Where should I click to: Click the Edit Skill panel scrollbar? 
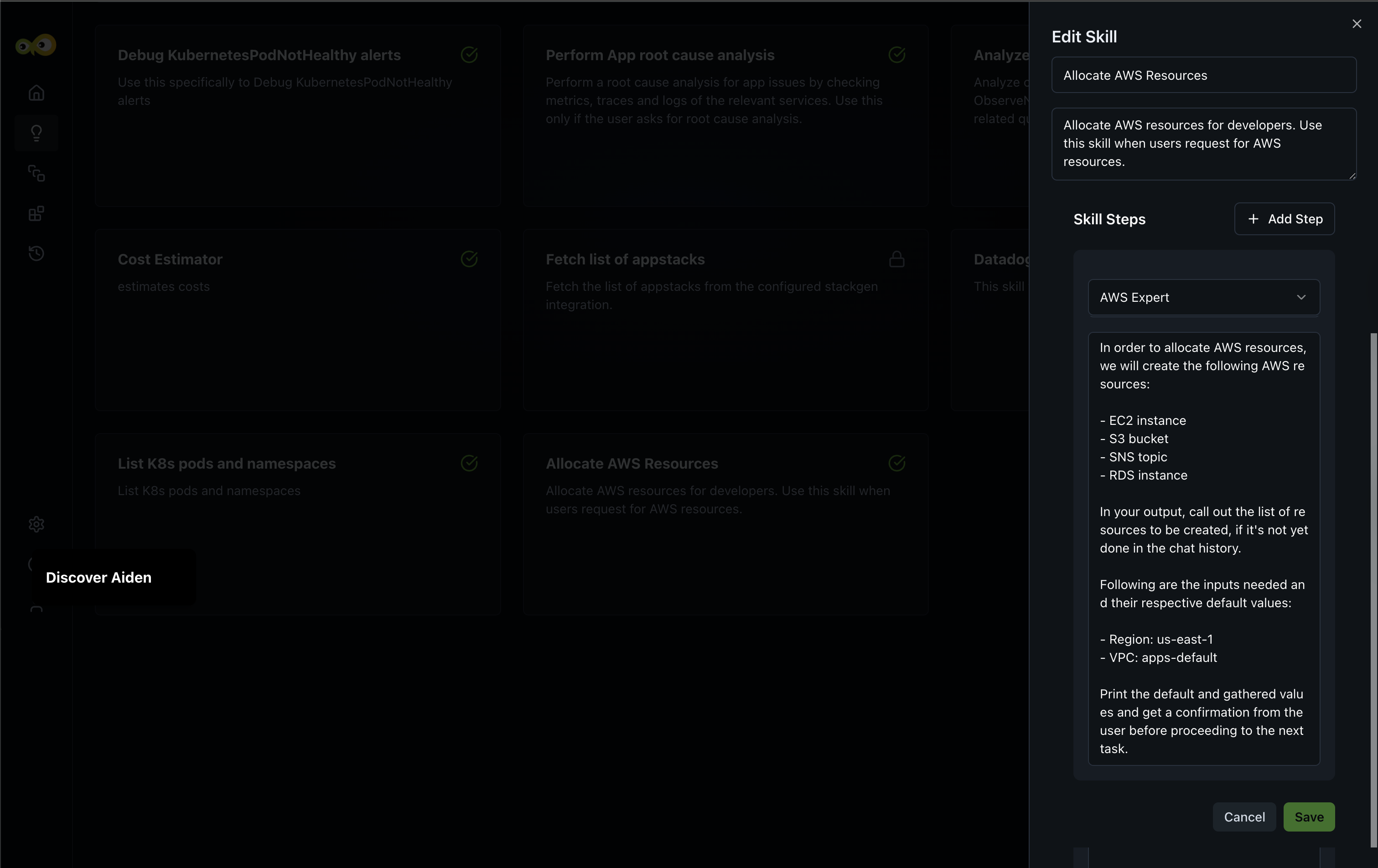(x=1373, y=589)
